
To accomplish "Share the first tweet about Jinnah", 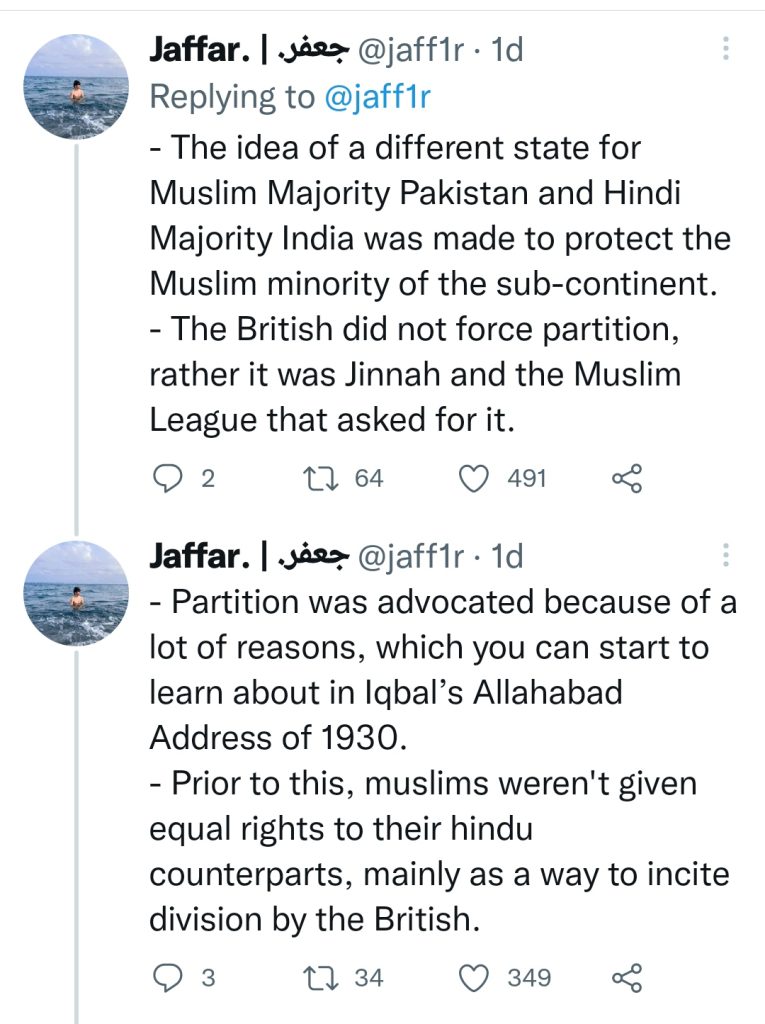I will tap(627, 479).
